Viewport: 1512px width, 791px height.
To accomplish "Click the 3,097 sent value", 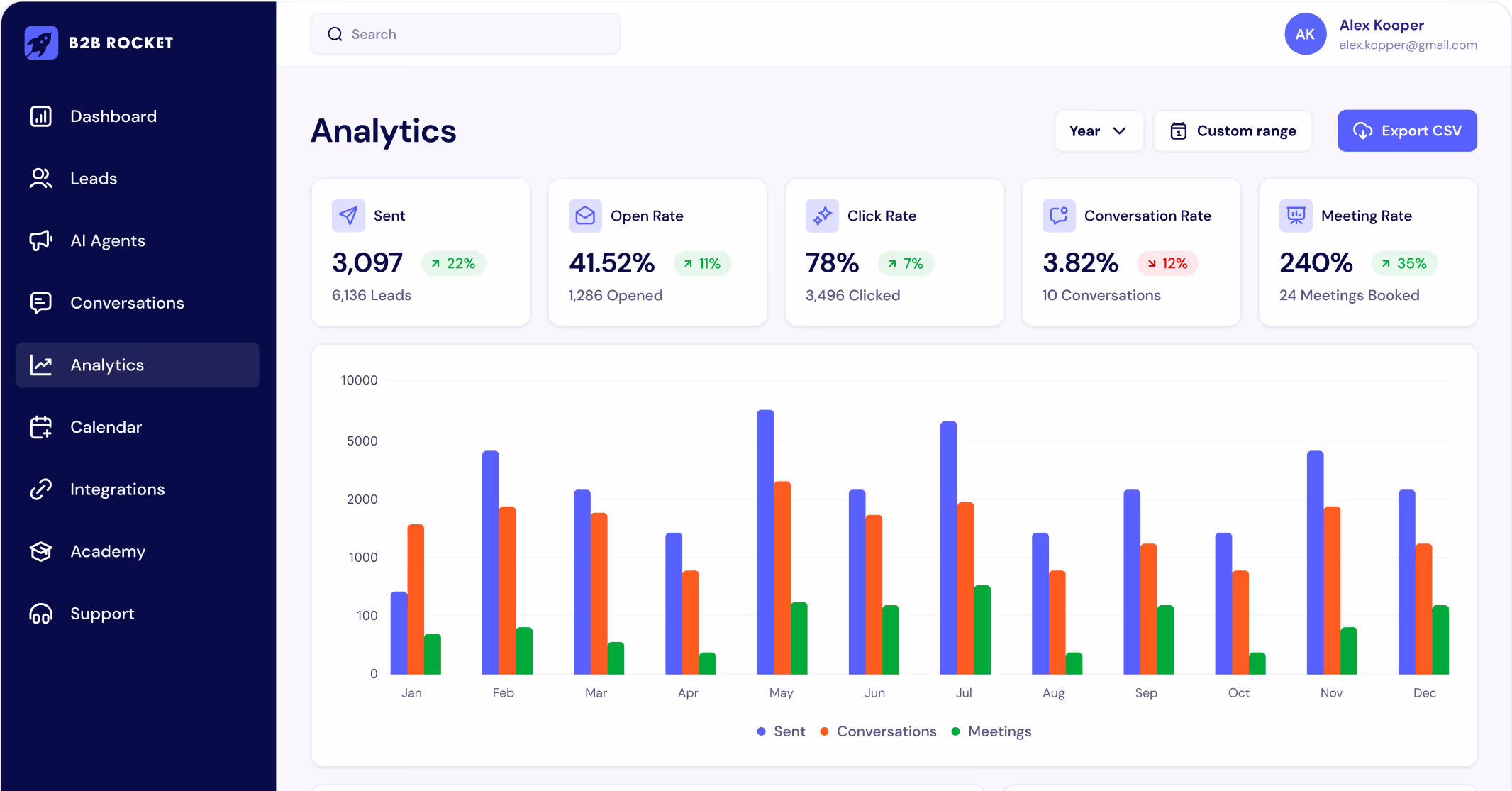I will pyautogui.click(x=367, y=263).
